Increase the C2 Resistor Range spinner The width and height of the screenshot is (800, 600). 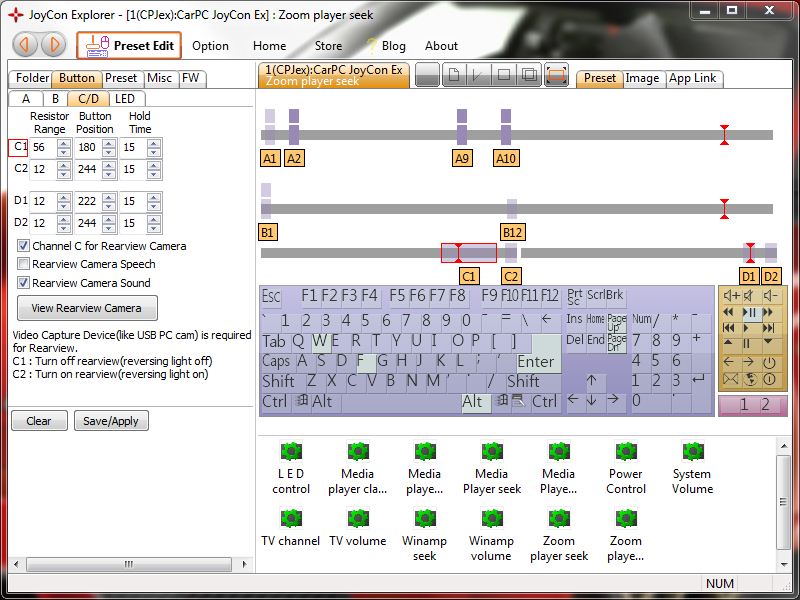pyautogui.click(x=64, y=165)
